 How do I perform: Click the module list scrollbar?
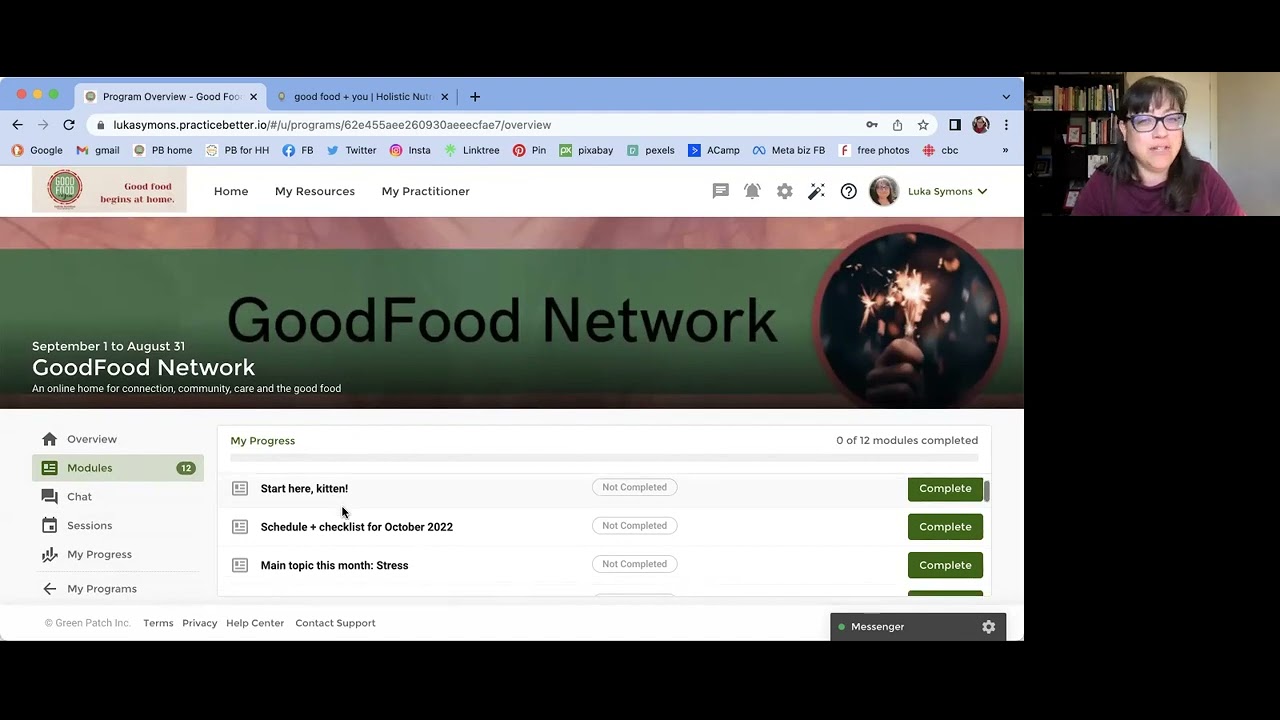[x=987, y=491]
